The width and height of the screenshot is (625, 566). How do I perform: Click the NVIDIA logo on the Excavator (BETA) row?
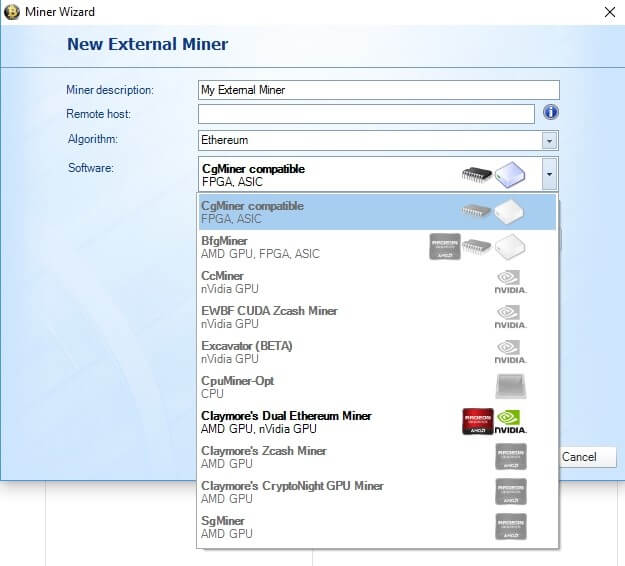point(510,352)
